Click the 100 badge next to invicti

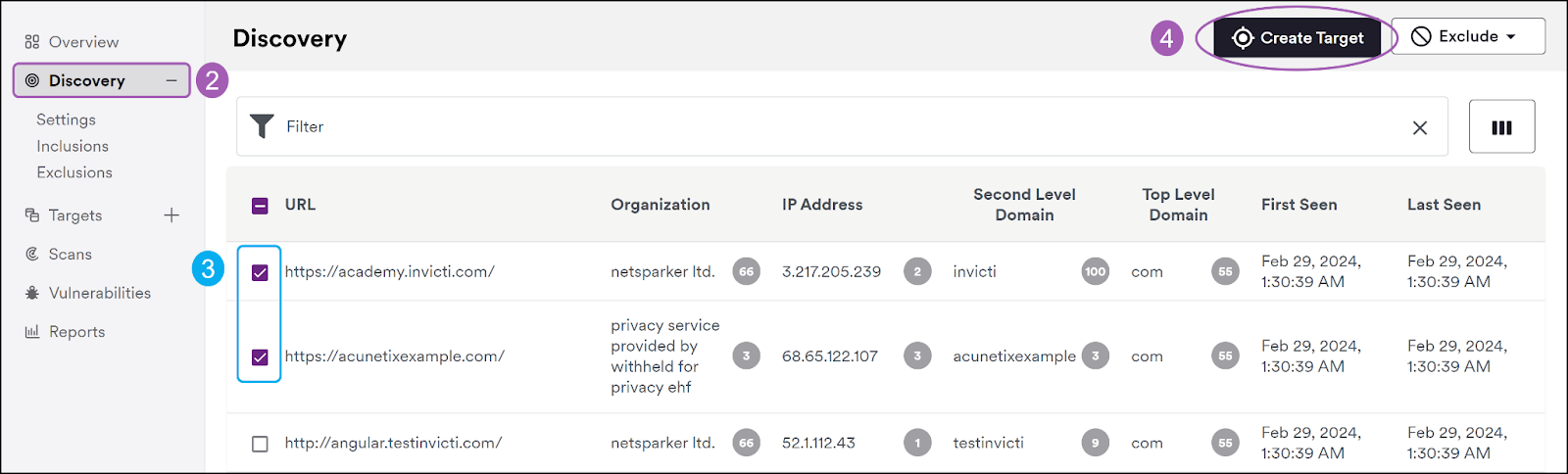coord(1096,271)
